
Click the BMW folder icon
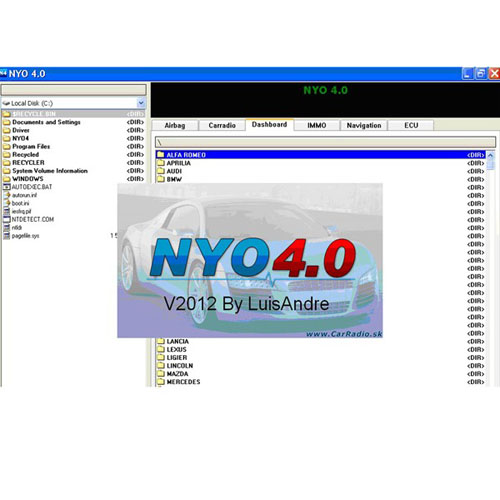(x=161, y=179)
